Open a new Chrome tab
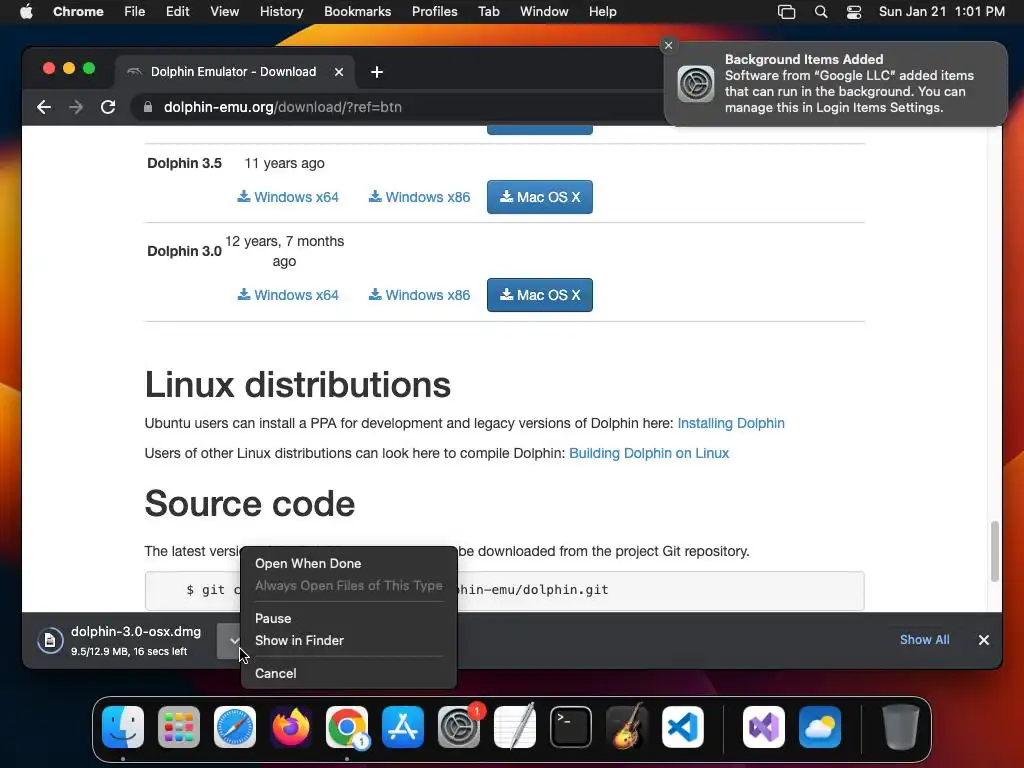The width and height of the screenshot is (1024, 768). [377, 72]
